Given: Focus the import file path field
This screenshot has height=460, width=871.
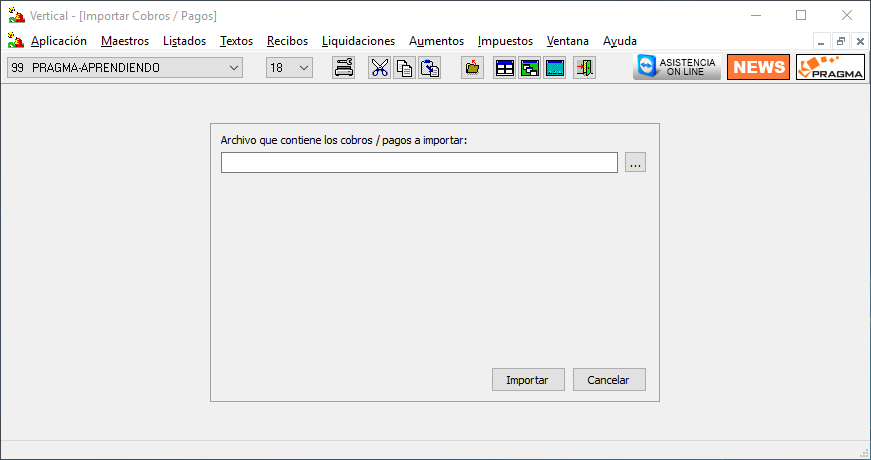Looking at the screenshot, I should 419,162.
